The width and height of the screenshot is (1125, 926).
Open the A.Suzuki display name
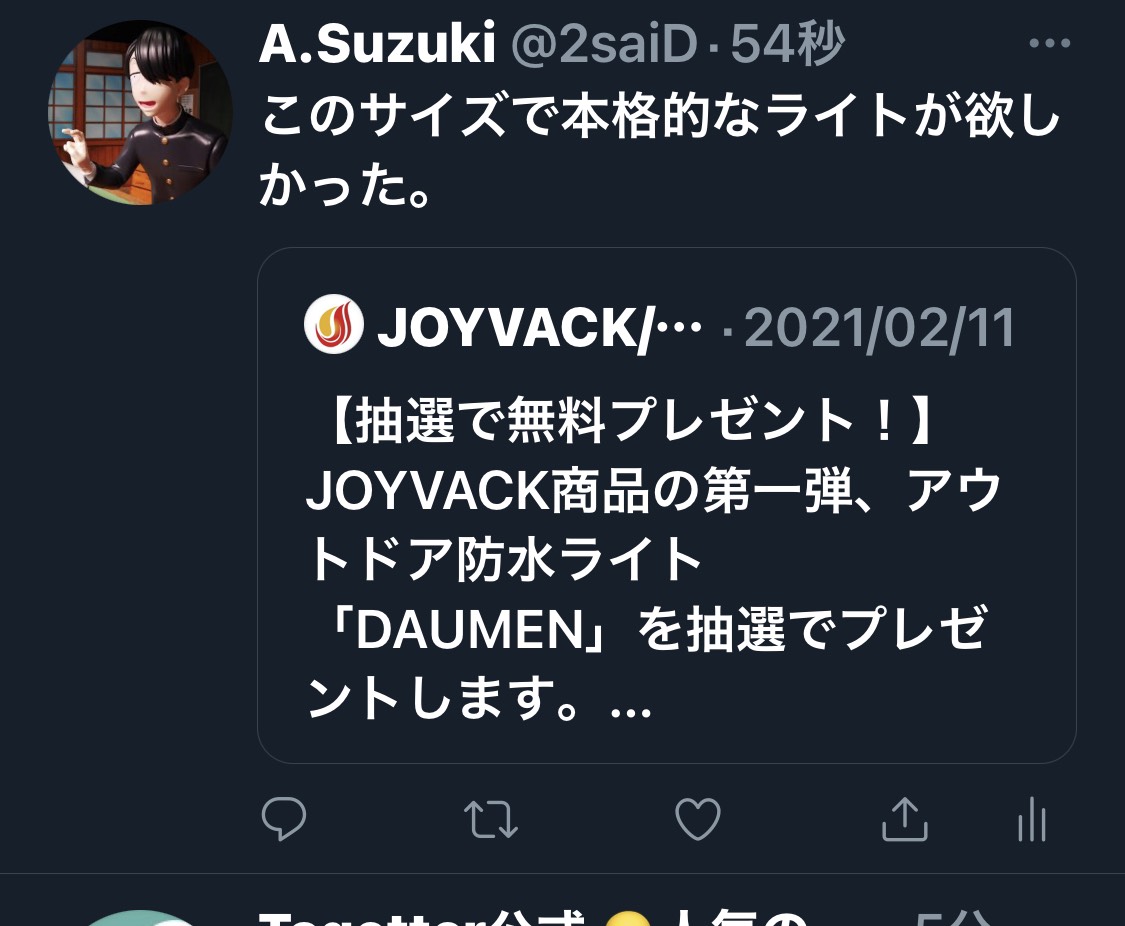click(377, 43)
